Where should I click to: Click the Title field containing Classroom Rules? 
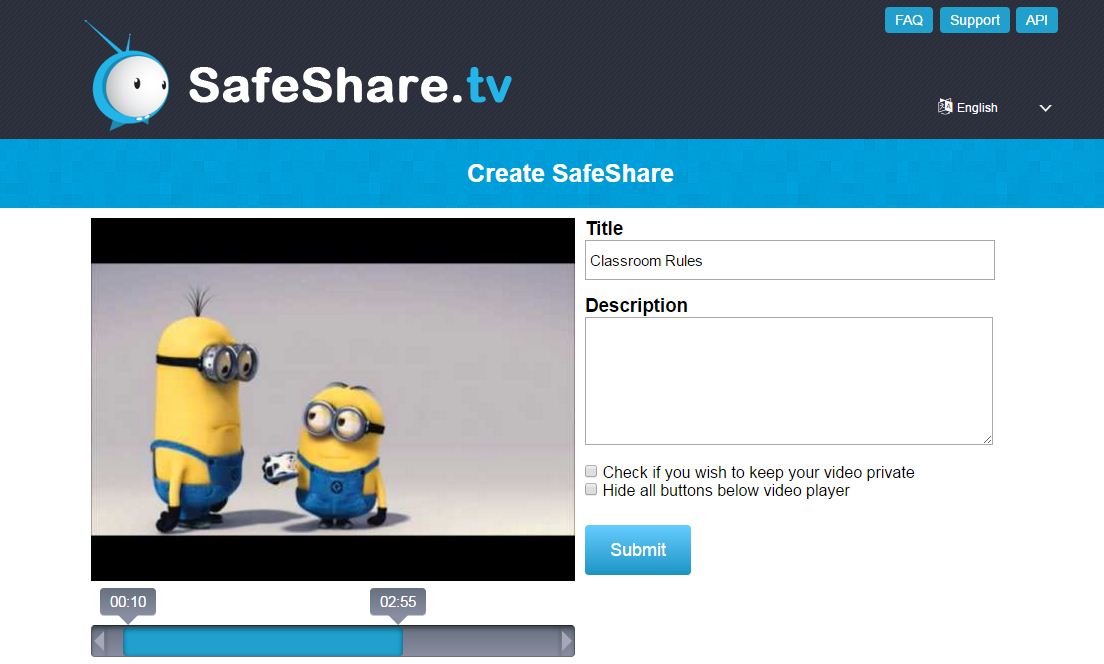790,260
